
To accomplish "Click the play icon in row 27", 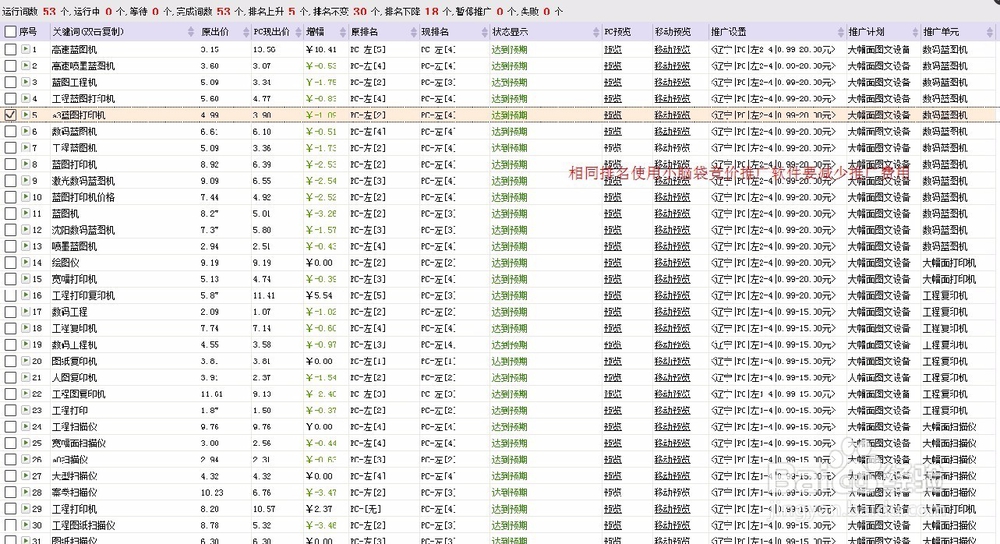I will [26, 476].
